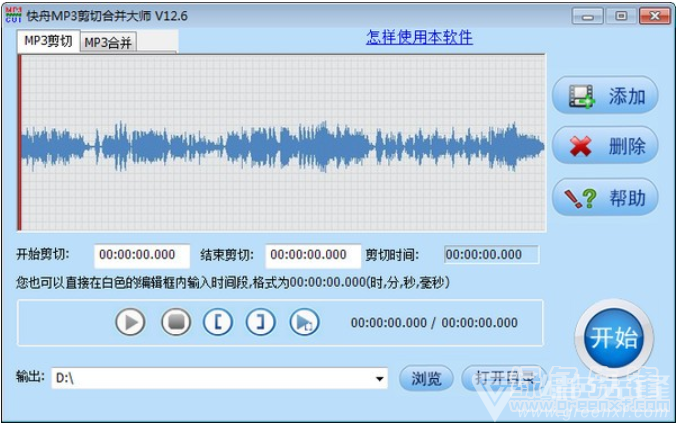This screenshot has height=426, width=679.
Task: Set cut end with right bracket button
Action: [x=260, y=322]
